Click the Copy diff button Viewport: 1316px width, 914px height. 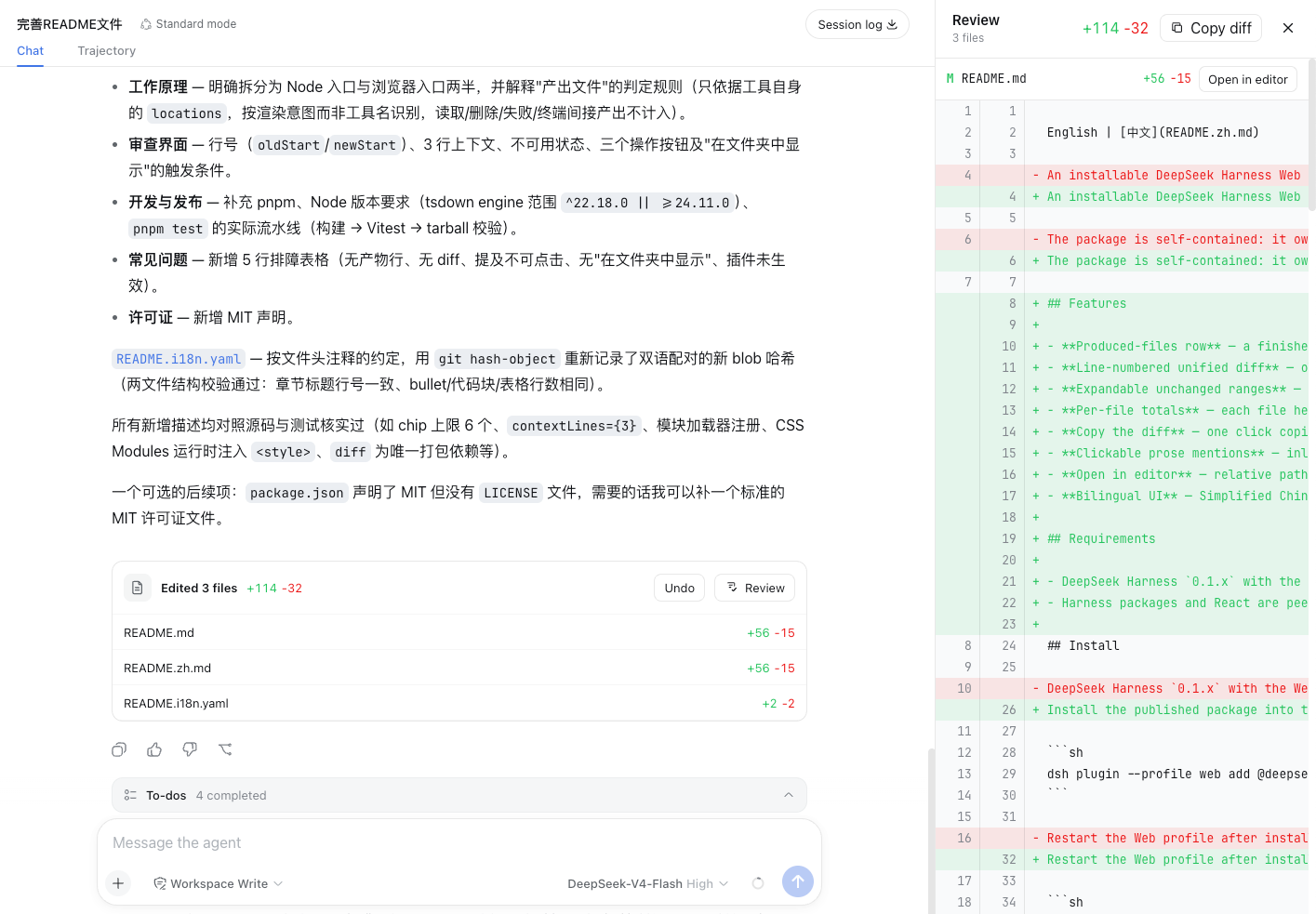coord(1211,28)
